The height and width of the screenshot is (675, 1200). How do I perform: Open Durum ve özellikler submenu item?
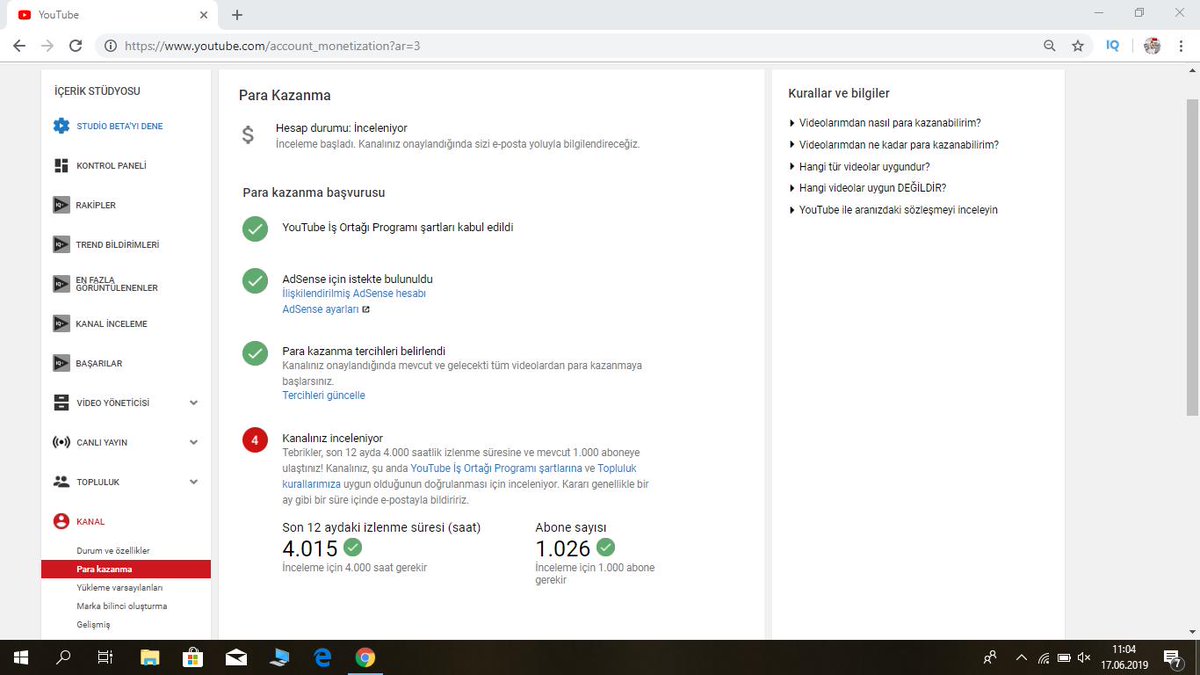pyautogui.click(x=113, y=551)
